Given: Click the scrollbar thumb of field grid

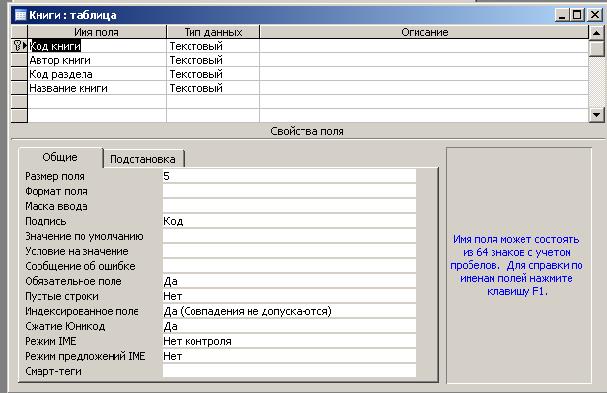Looking at the screenshot, I should click(x=597, y=48).
